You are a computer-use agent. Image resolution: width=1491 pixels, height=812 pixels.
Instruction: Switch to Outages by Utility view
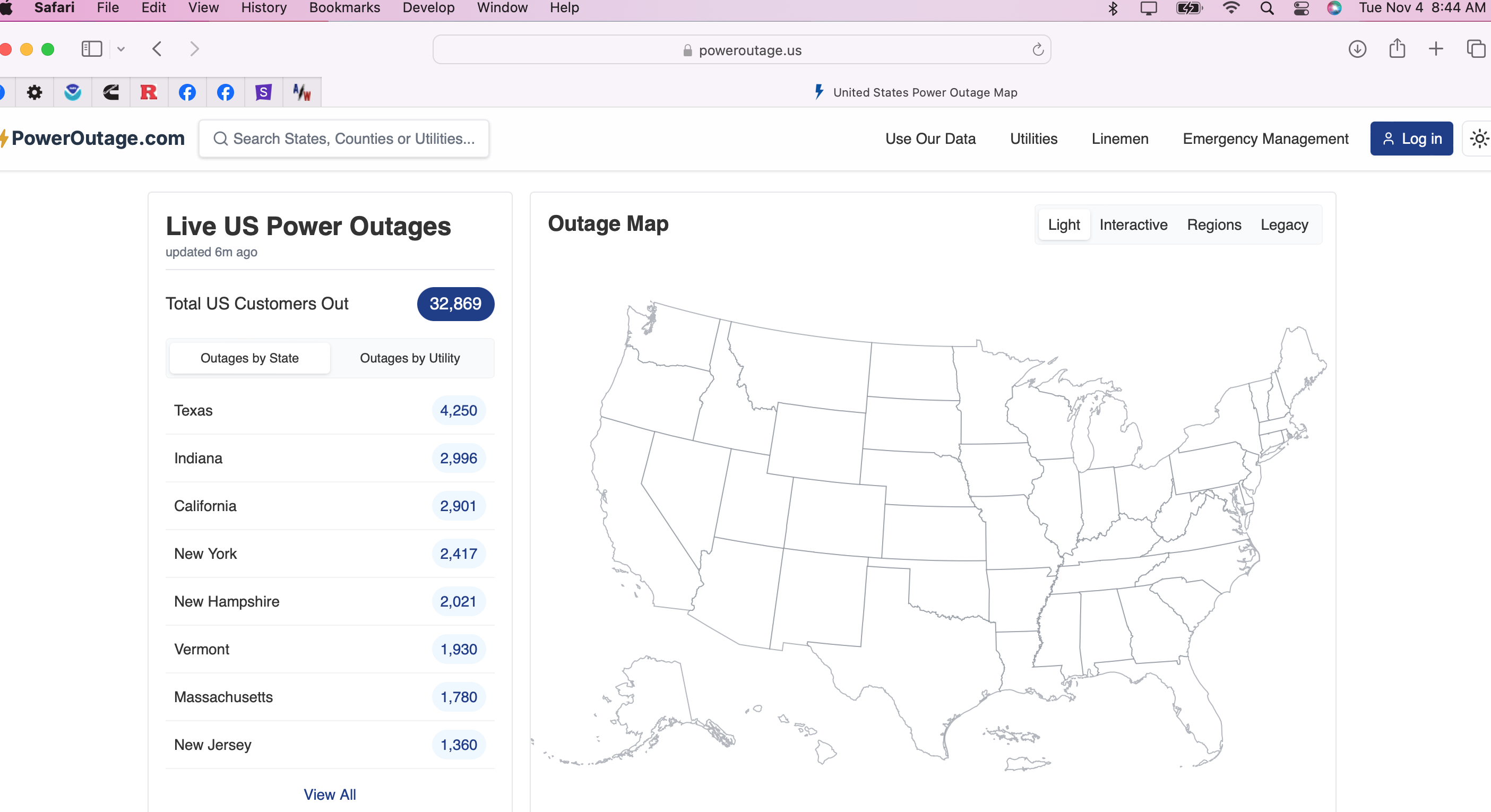coord(410,358)
